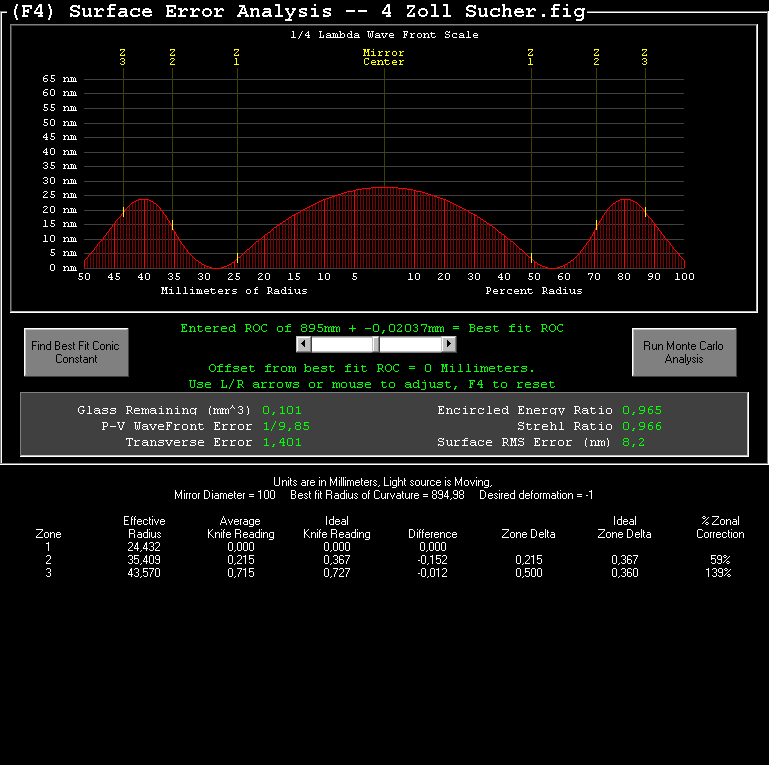Click the Find Best Fit Conic Constant button
This screenshot has width=769, height=765.
pyautogui.click(x=75, y=352)
